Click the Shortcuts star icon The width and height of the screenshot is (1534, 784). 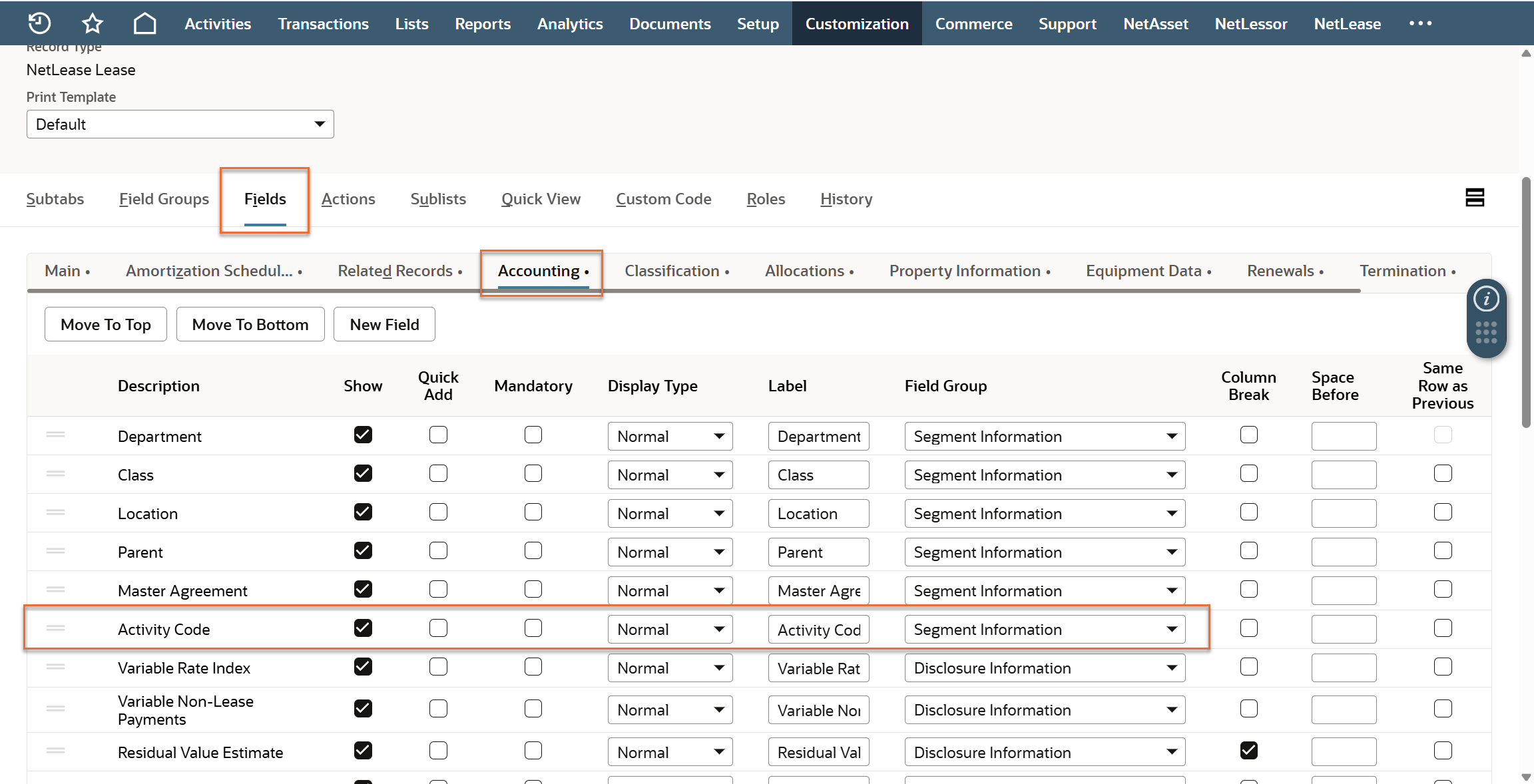pos(92,23)
